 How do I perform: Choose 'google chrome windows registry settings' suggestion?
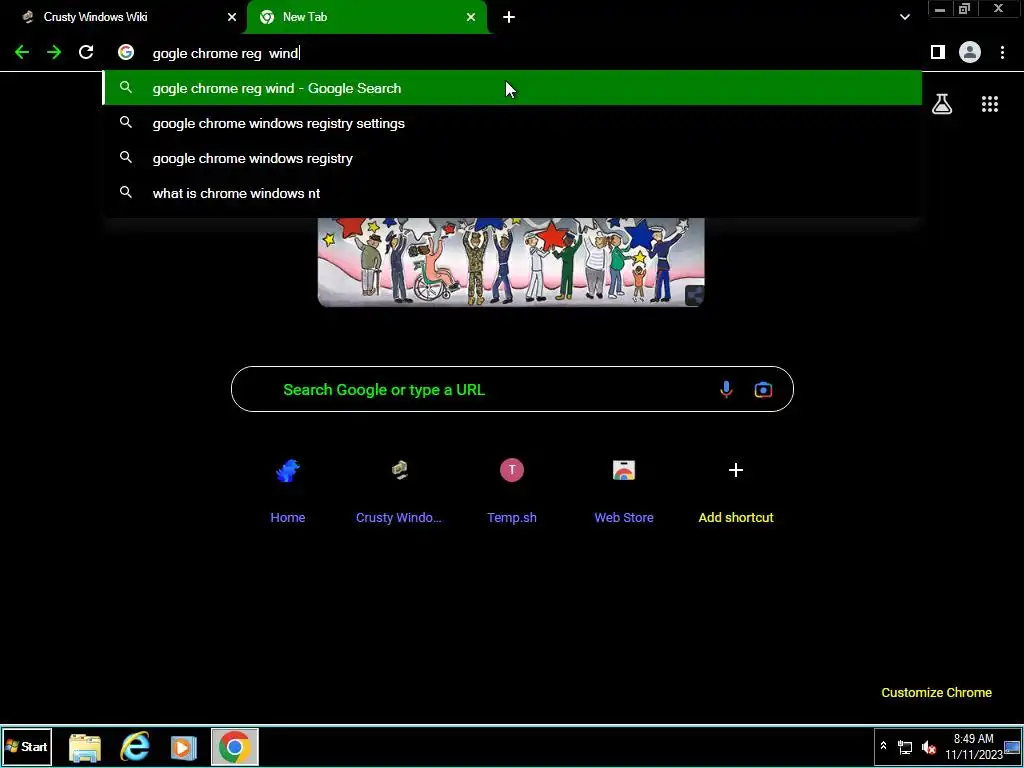pos(512,123)
